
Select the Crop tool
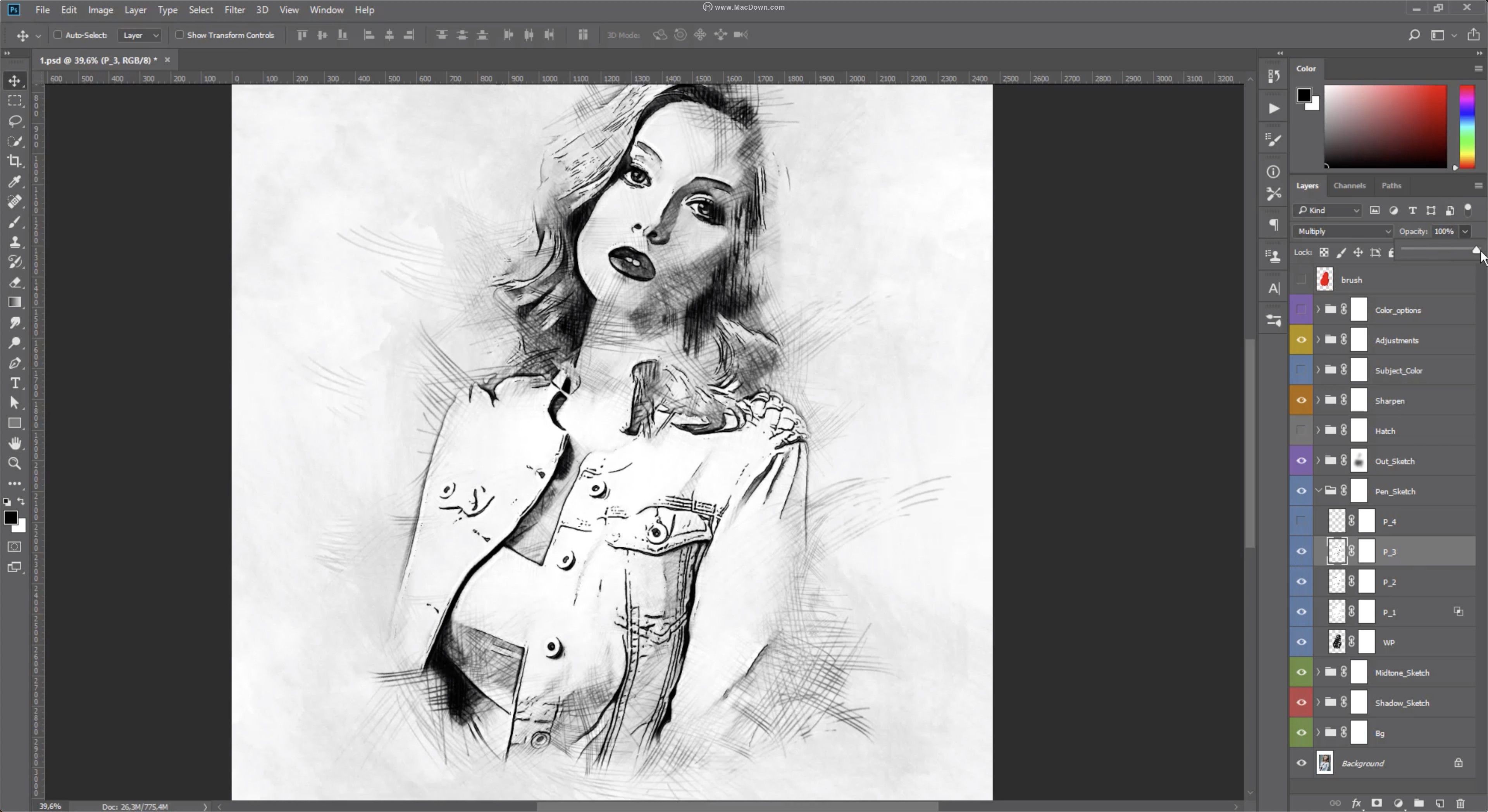[x=15, y=161]
